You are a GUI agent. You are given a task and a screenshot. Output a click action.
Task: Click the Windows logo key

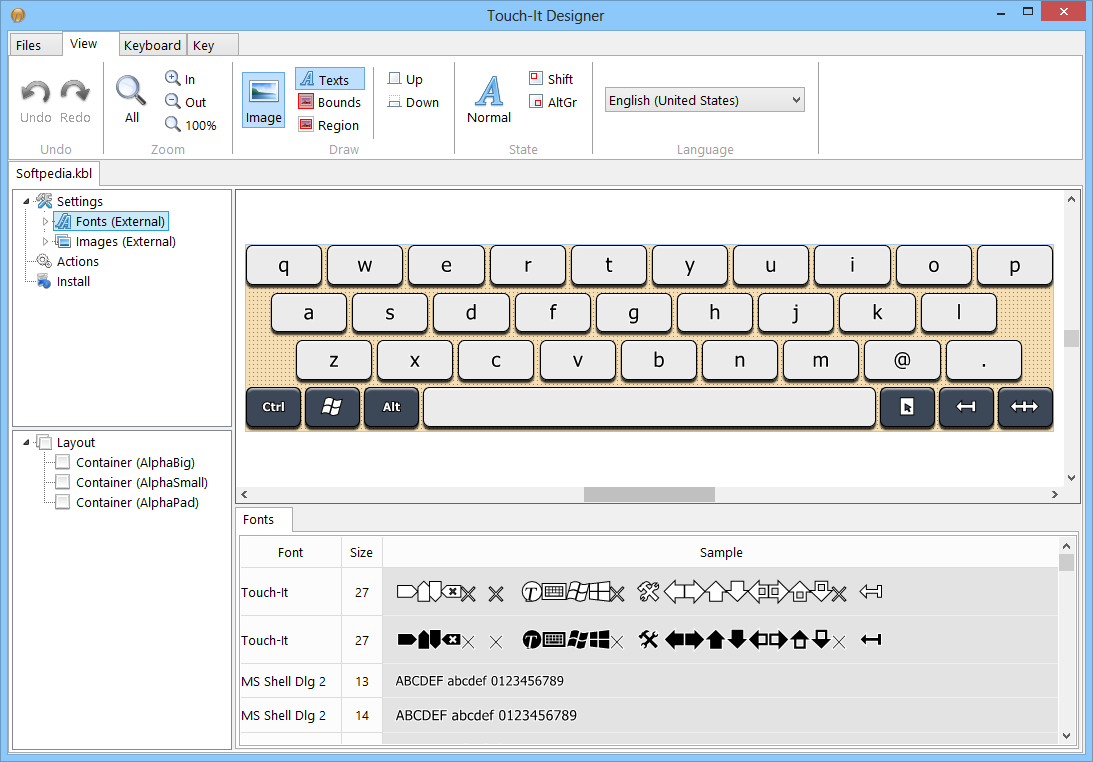point(333,407)
